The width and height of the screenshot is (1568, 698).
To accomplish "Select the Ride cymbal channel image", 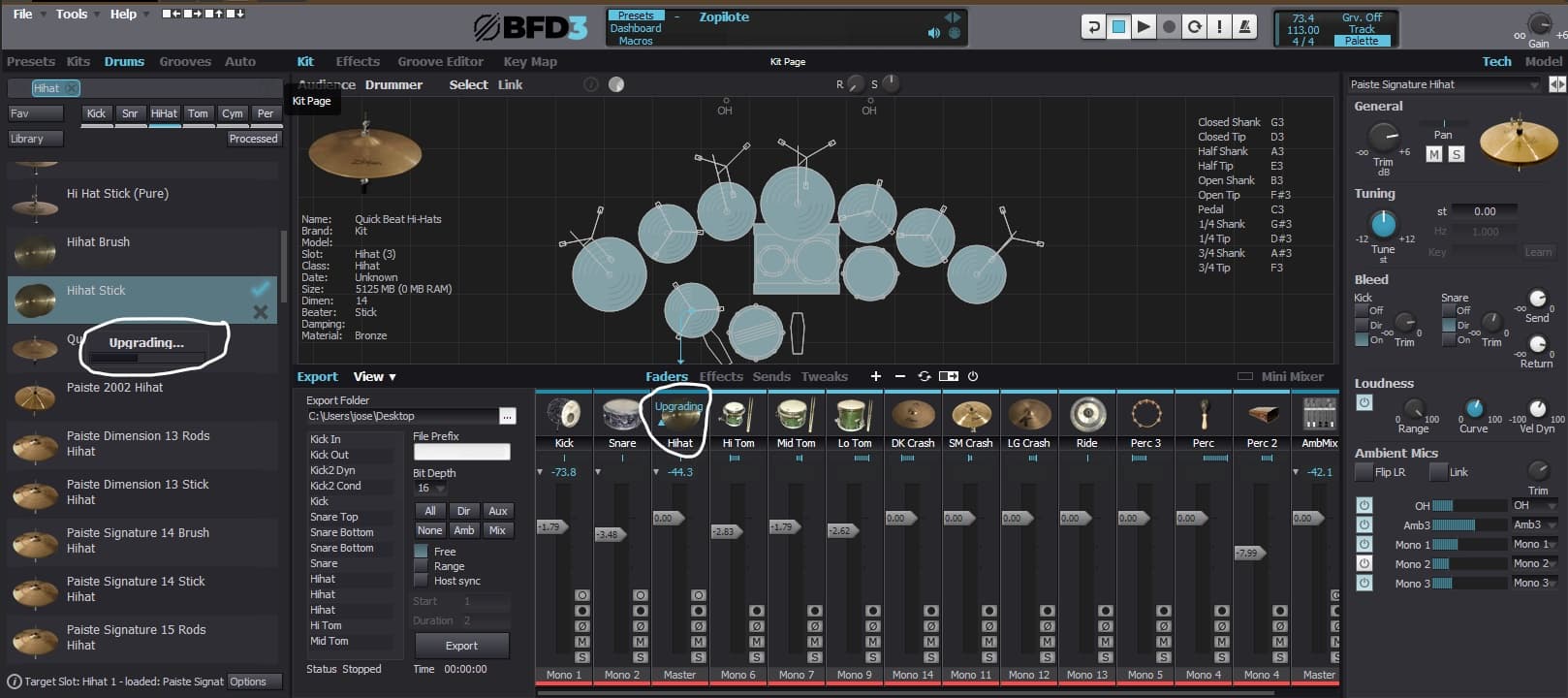I will [1087, 415].
